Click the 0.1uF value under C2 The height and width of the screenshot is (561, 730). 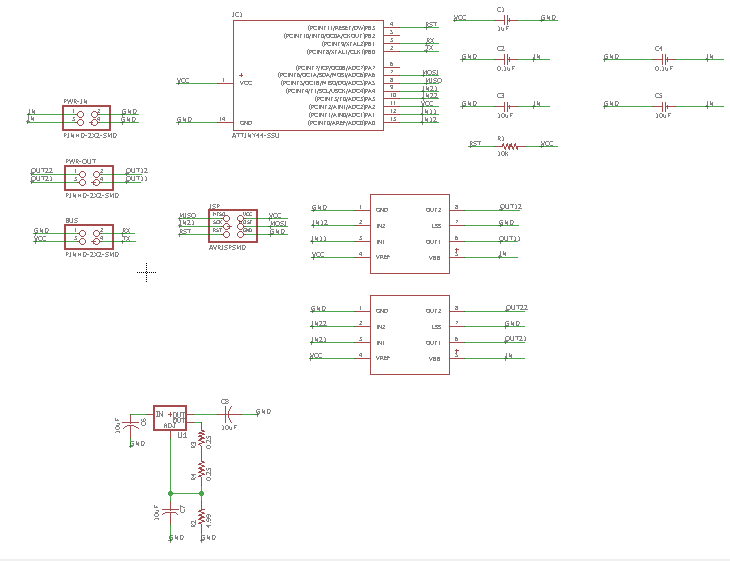click(x=506, y=68)
